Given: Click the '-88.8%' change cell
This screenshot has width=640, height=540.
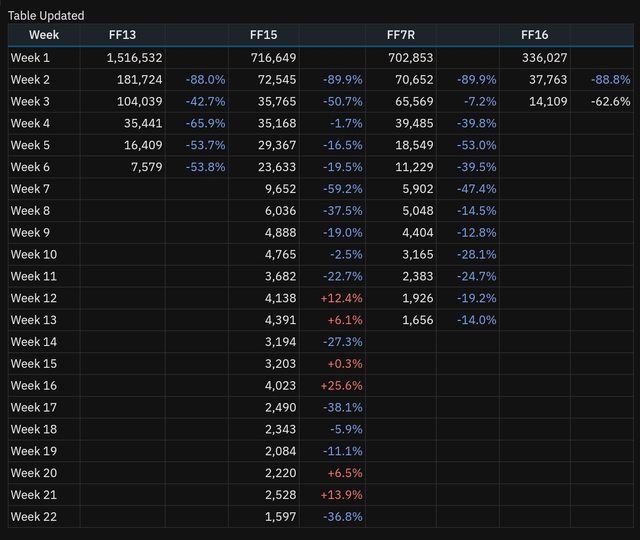Looking at the screenshot, I should point(610,80).
